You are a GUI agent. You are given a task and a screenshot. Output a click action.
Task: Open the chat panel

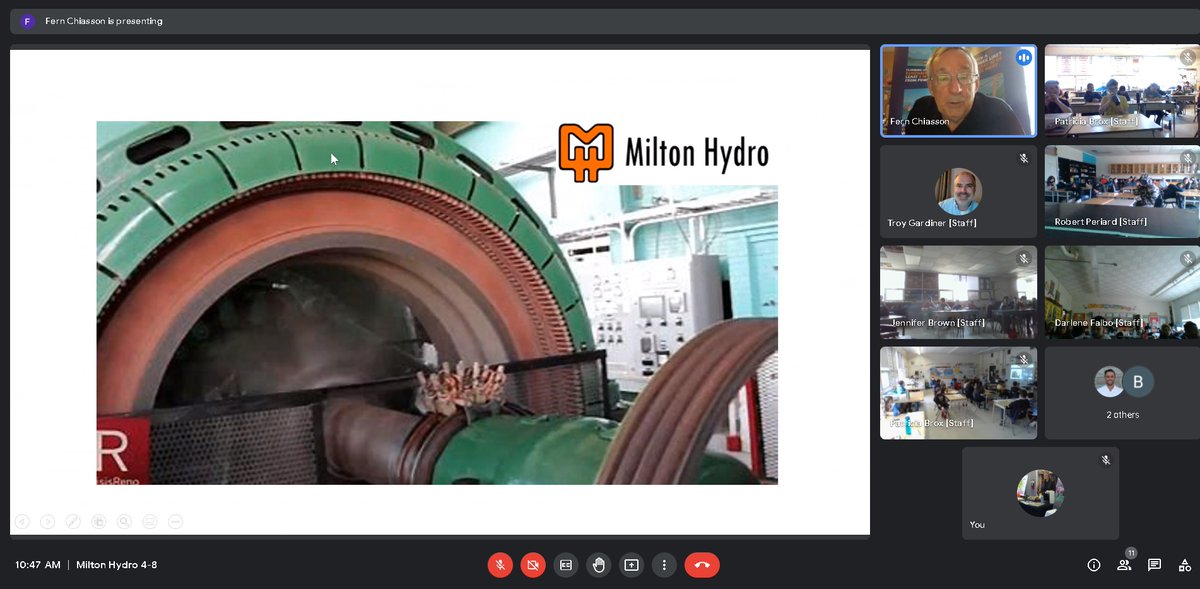(1154, 565)
